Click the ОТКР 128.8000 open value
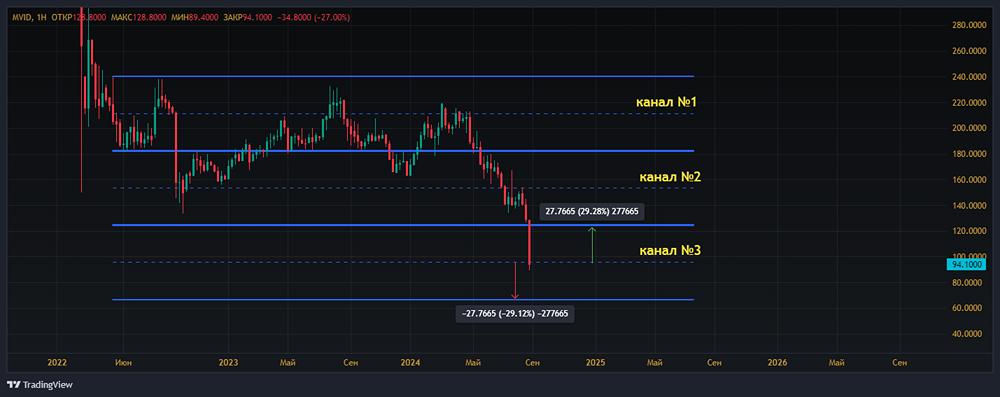The width and height of the screenshot is (1000, 397). click(79, 17)
